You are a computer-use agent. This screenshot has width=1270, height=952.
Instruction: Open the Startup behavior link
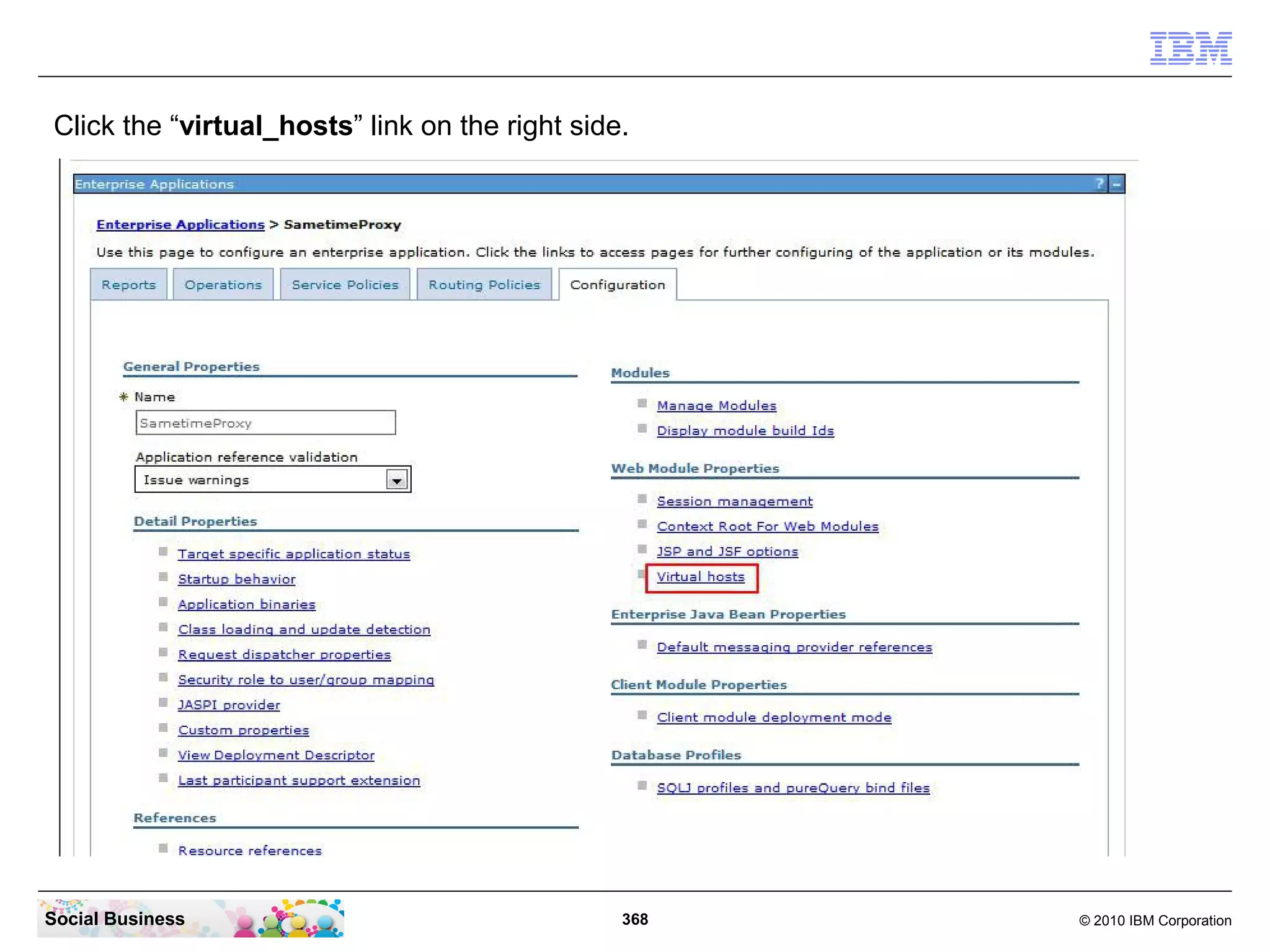click(237, 580)
